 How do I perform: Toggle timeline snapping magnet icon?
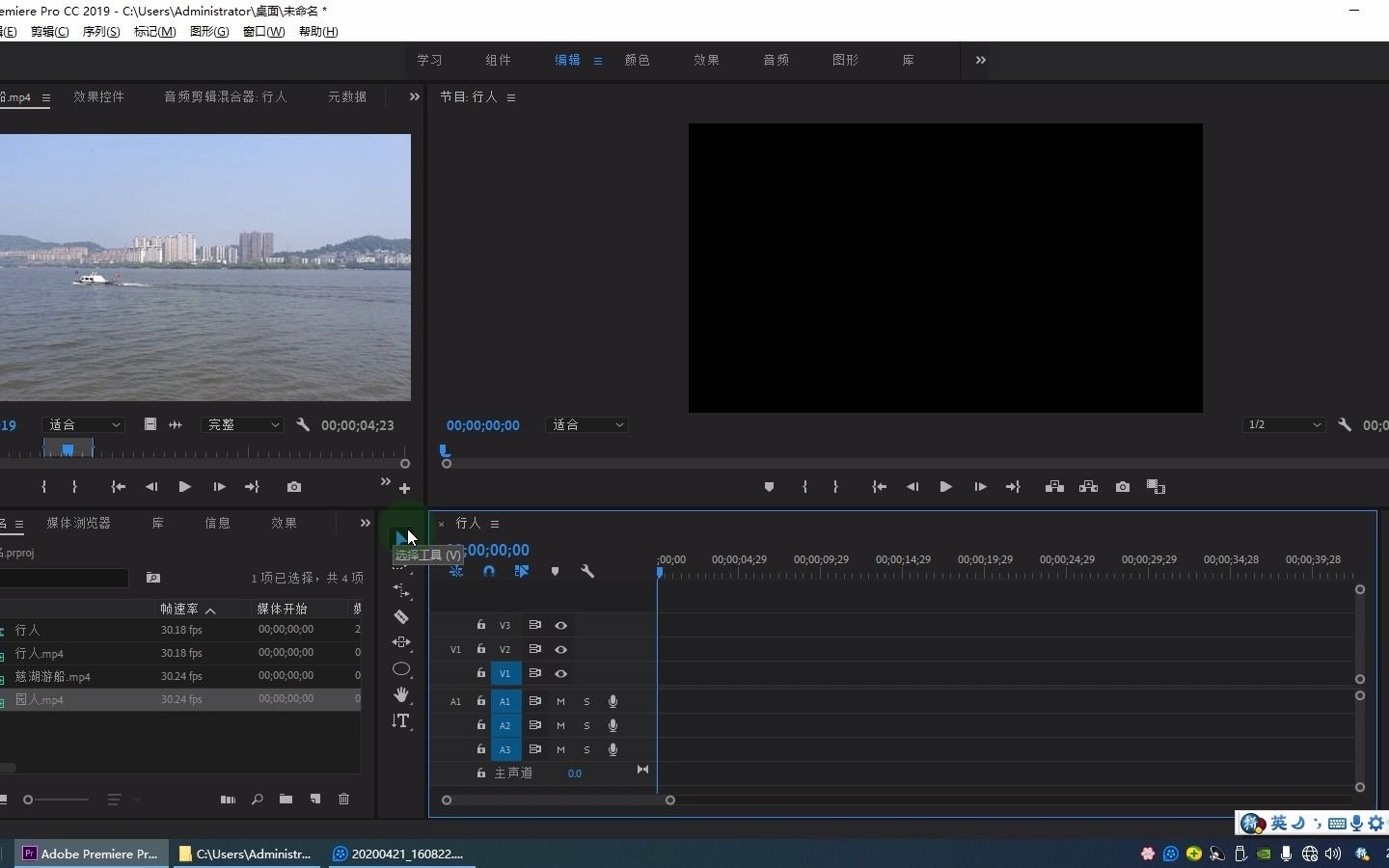(489, 571)
